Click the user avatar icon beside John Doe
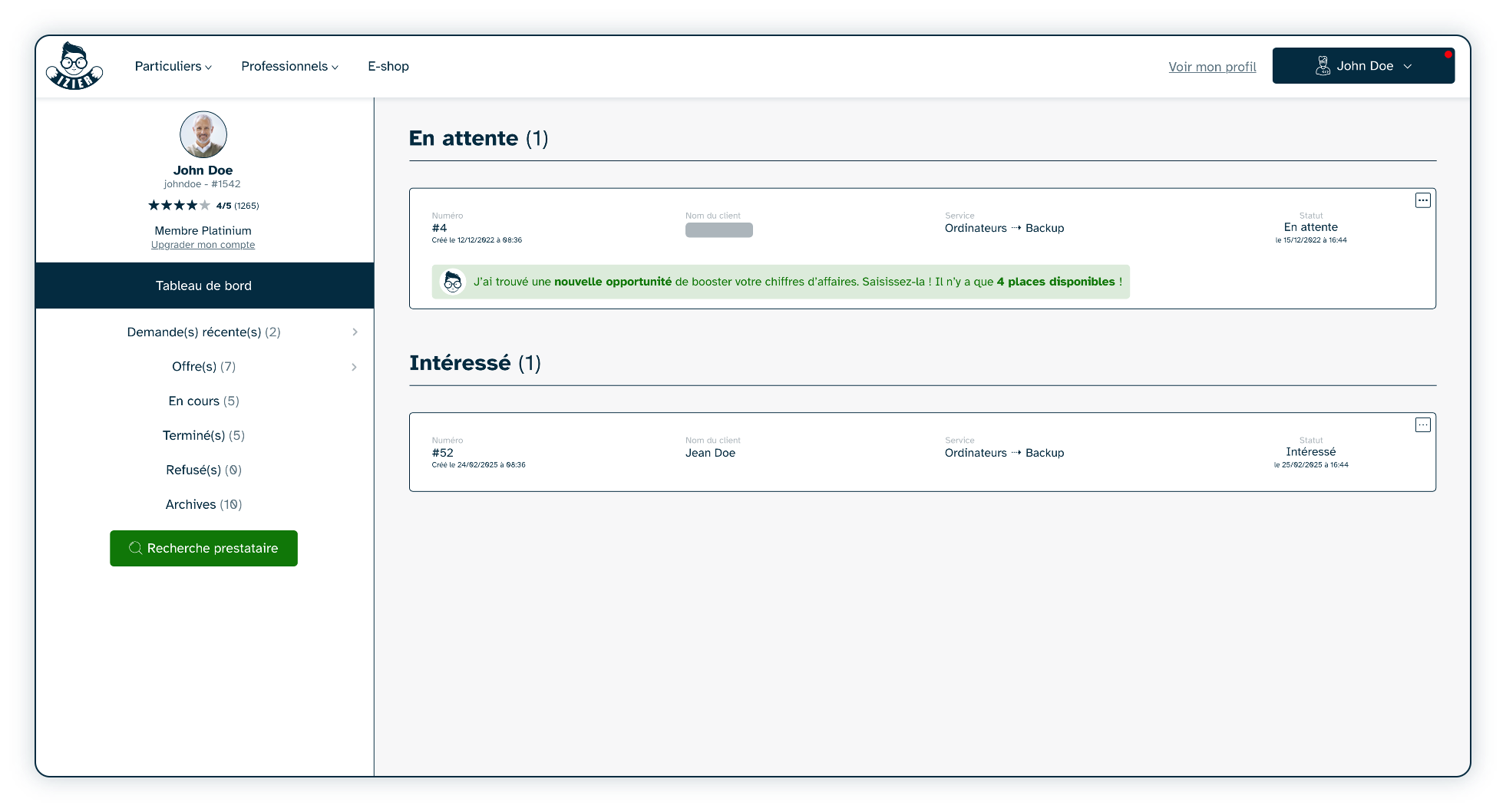The height and width of the screenshot is (812, 1506). (x=1323, y=66)
